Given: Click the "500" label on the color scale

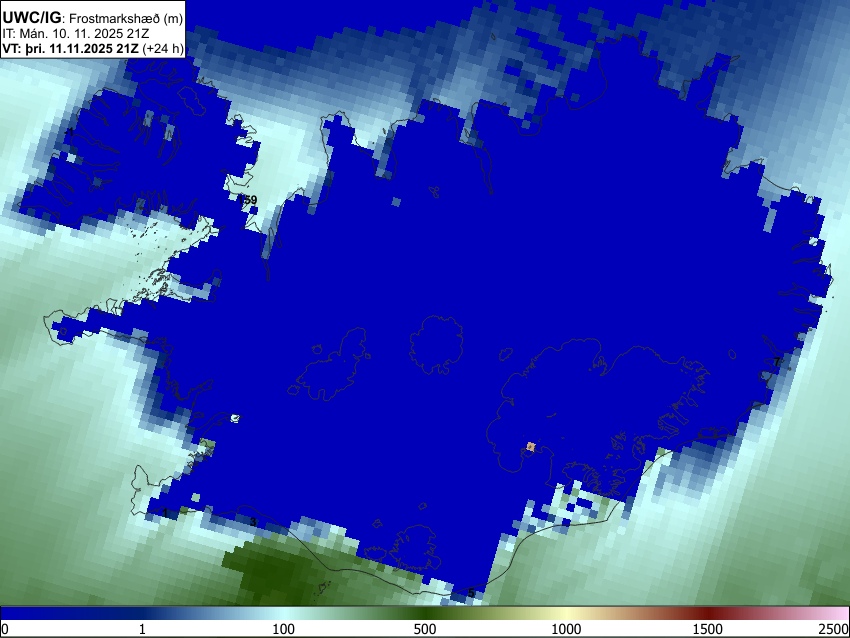Looking at the screenshot, I should (425, 629).
